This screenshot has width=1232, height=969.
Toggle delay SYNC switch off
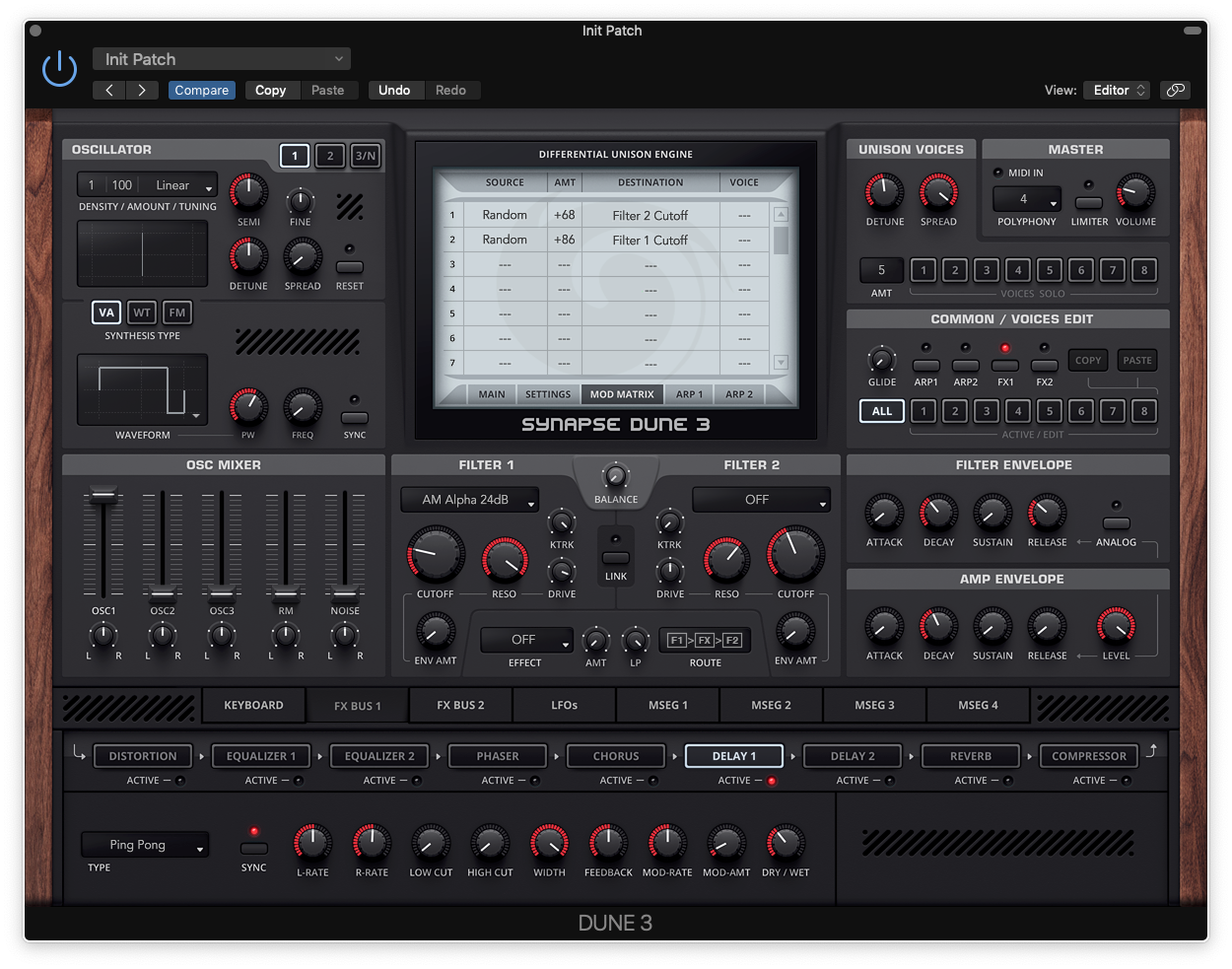pos(253,848)
